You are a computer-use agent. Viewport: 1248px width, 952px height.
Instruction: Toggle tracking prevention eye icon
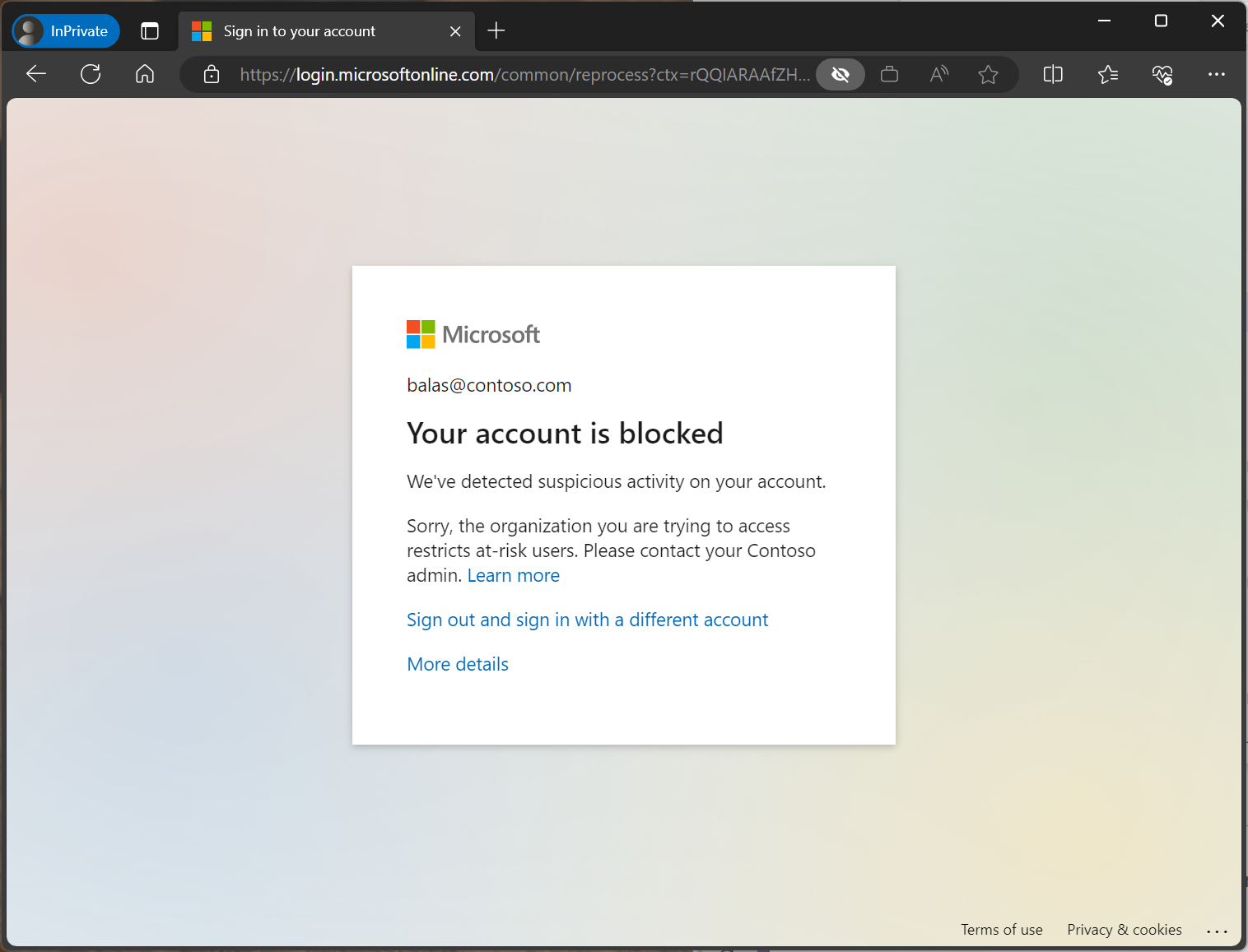click(841, 75)
